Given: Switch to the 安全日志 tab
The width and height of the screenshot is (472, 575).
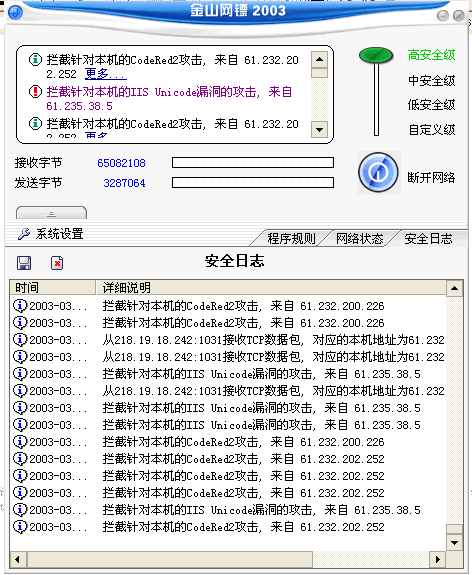Looking at the screenshot, I should (428, 239).
